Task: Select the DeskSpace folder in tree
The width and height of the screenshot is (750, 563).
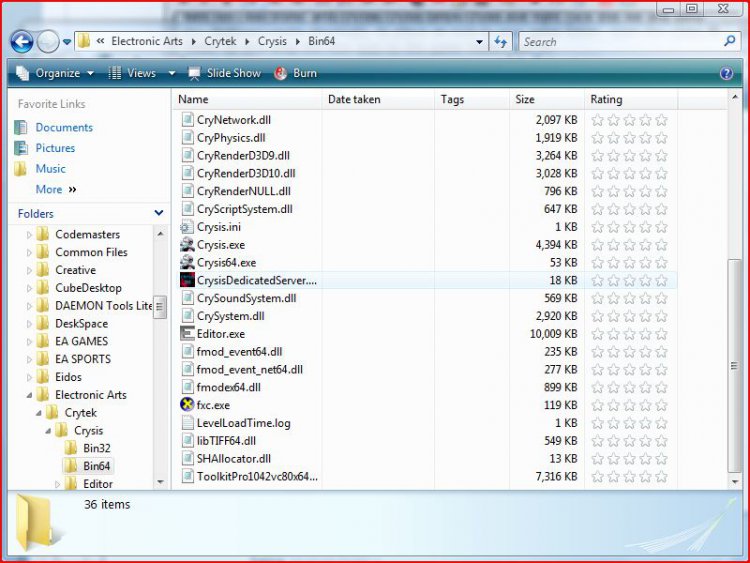Action: coord(81,324)
